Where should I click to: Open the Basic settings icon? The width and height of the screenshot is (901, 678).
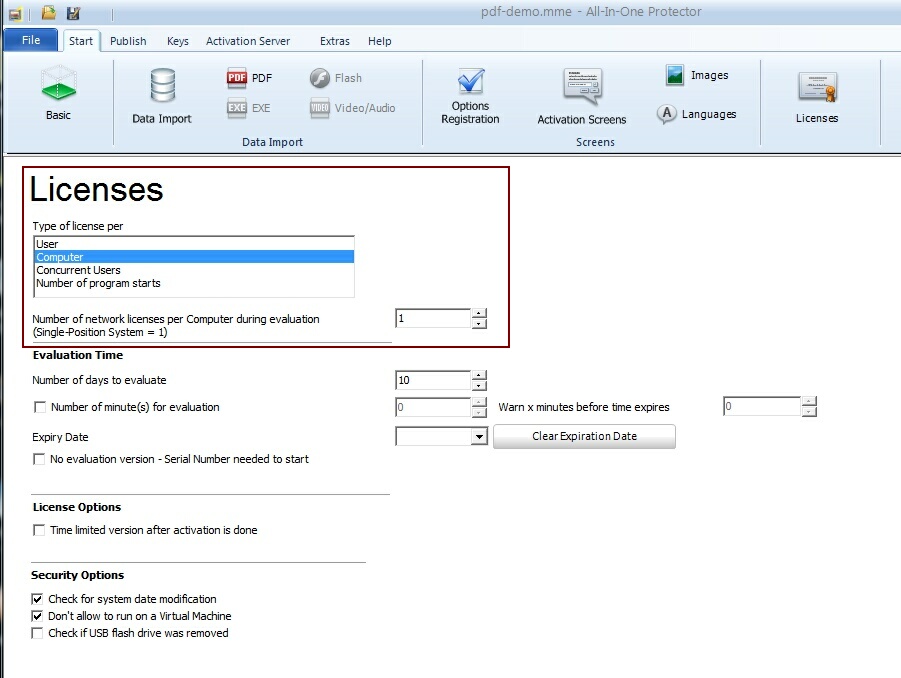click(x=58, y=86)
